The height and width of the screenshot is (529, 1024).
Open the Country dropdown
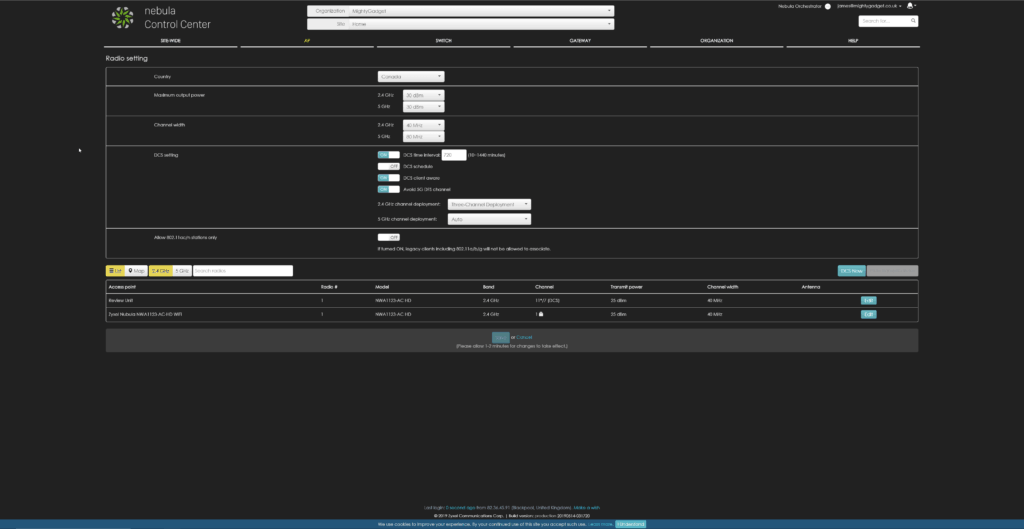pyautogui.click(x=410, y=76)
